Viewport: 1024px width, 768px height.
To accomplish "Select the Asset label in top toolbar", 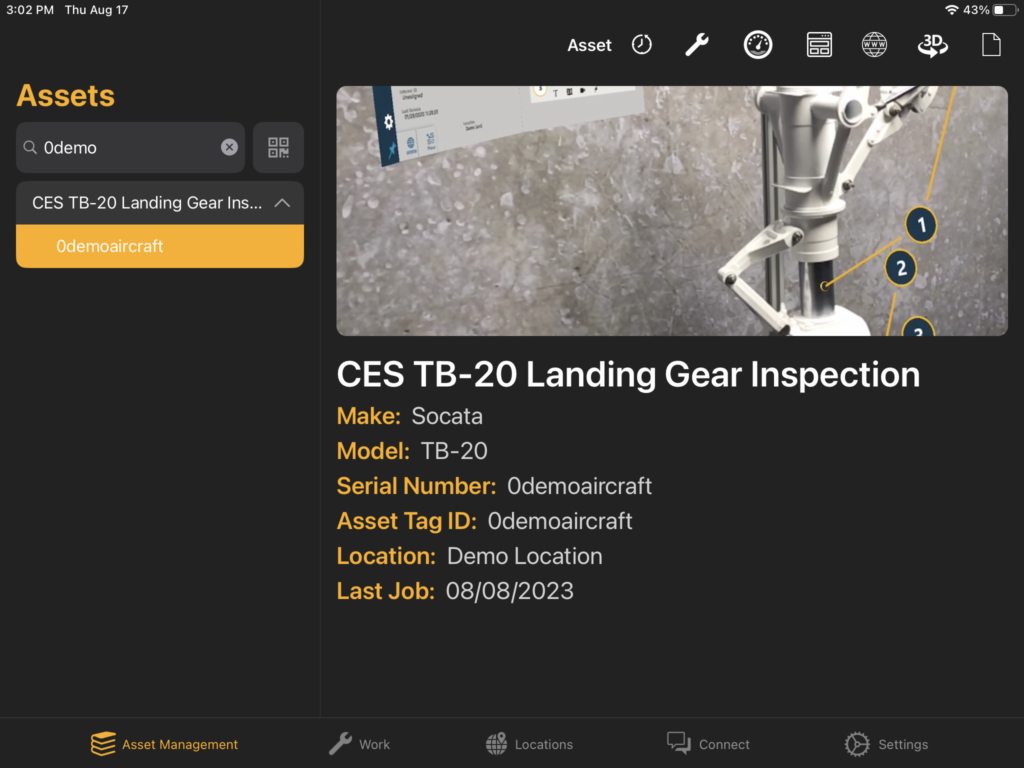I will pyautogui.click(x=589, y=45).
